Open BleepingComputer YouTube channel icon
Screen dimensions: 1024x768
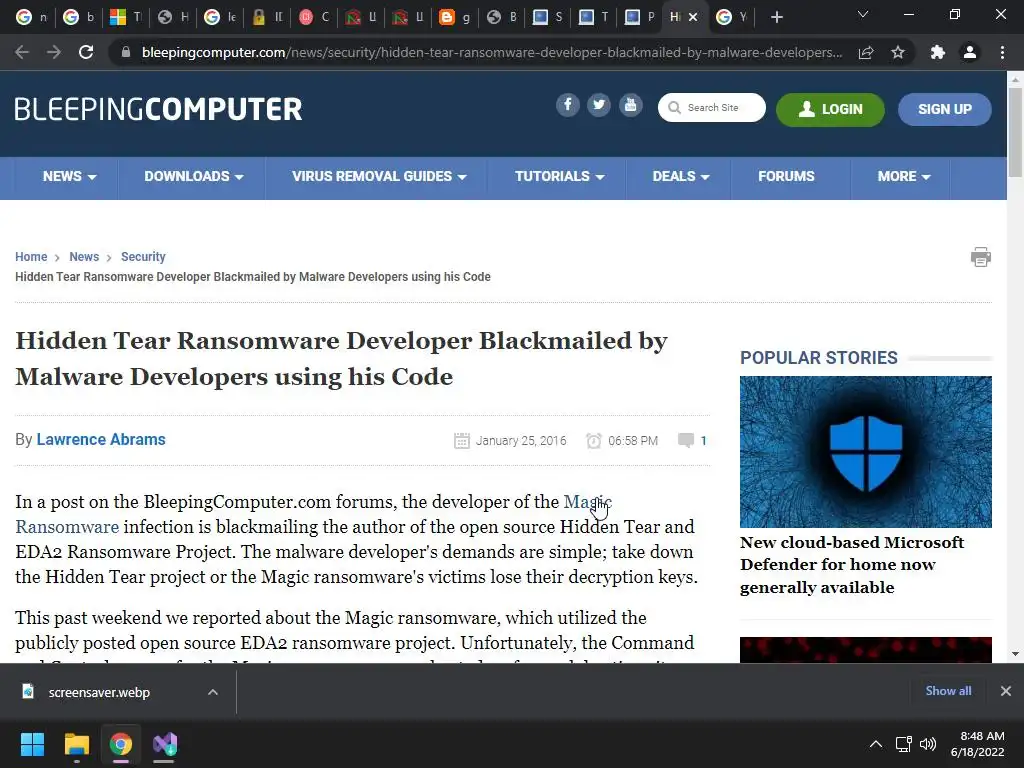(x=630, y=105)
